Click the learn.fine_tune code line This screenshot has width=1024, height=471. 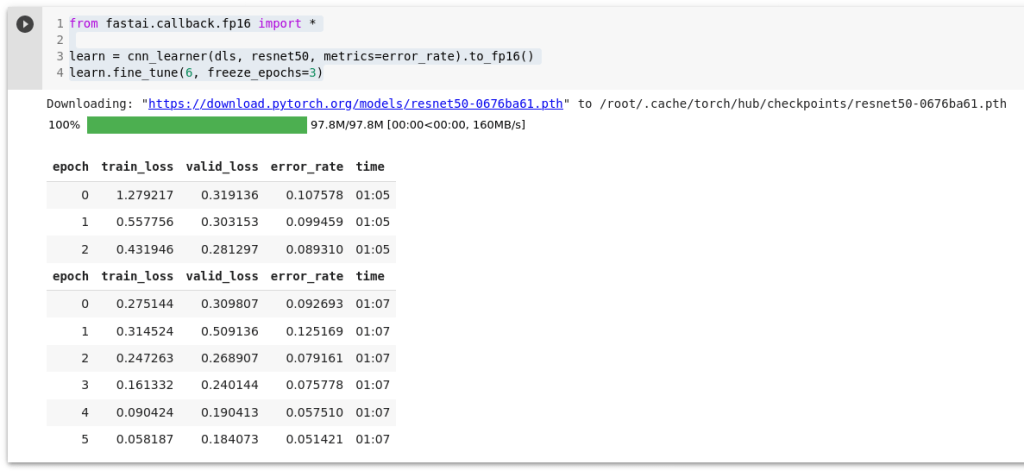coord(195,73)
